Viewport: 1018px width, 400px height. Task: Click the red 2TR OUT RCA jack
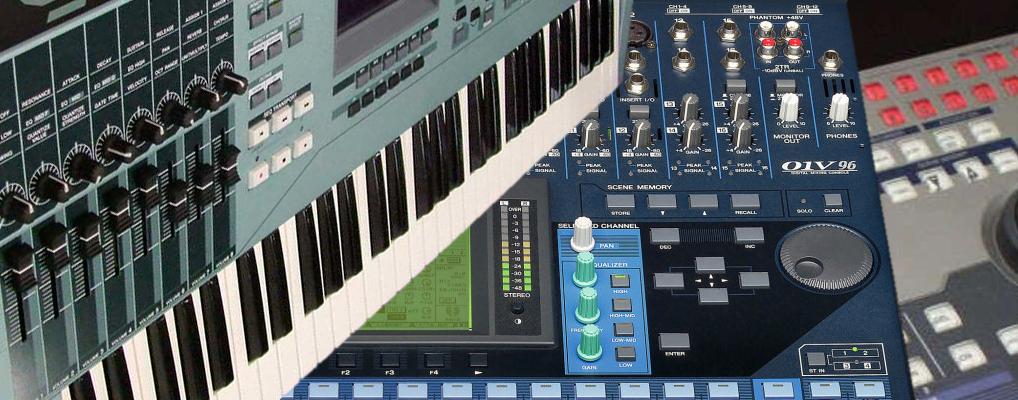[x=793, y=47]
